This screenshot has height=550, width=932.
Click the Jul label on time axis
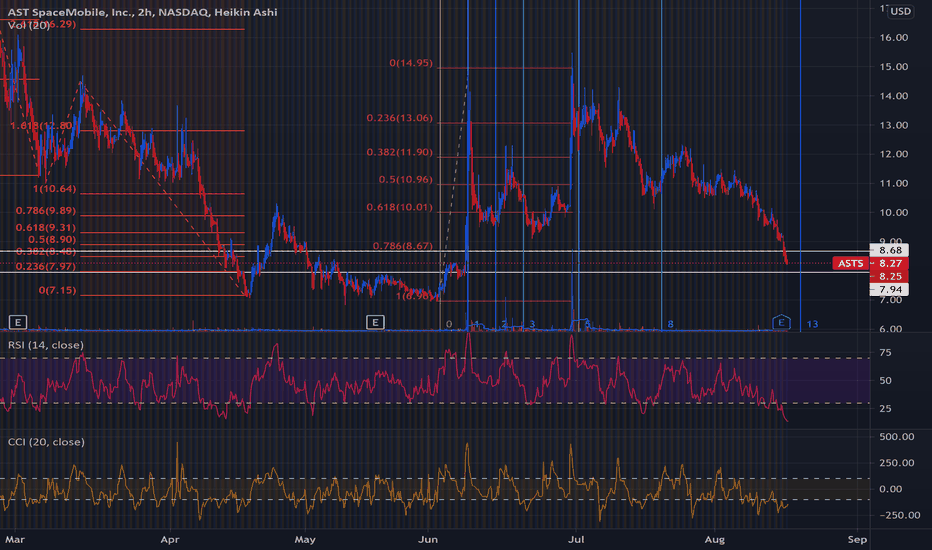coord(576,540)
